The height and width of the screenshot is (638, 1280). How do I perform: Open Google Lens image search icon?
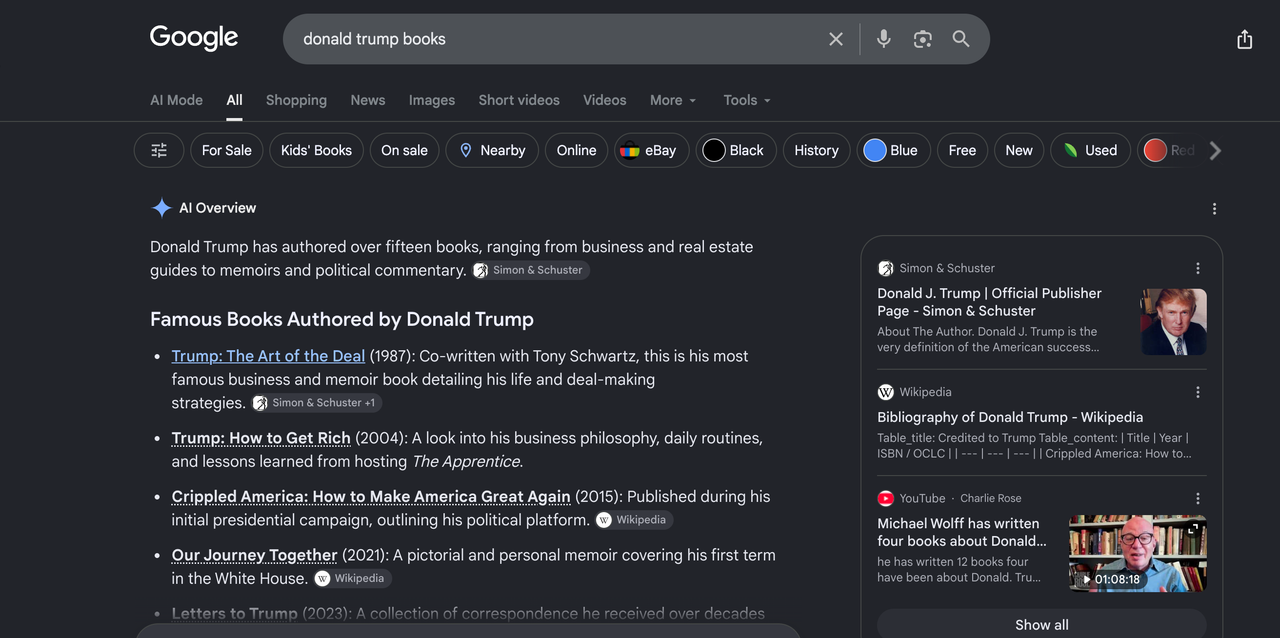pos(922,39)
